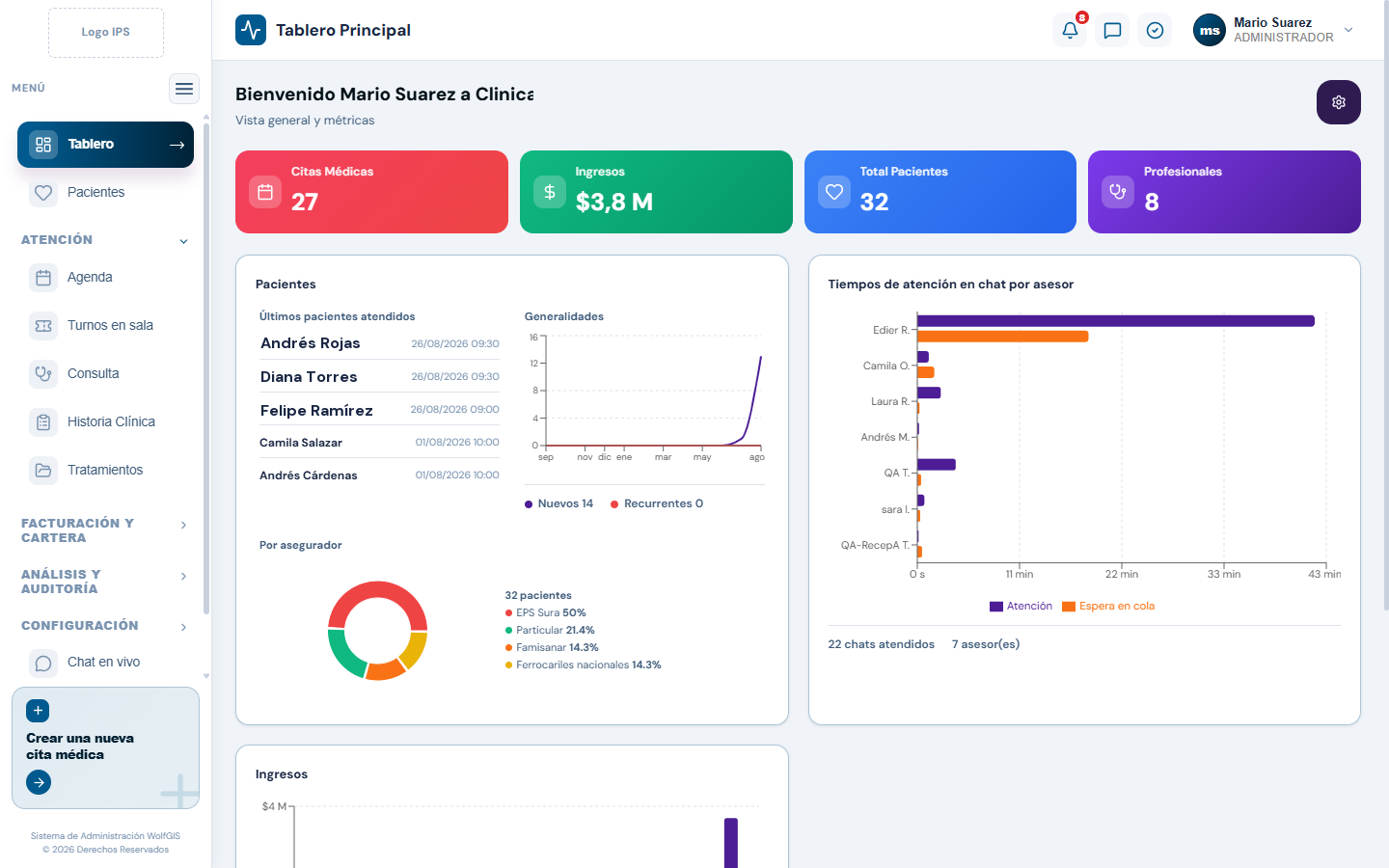The height and width of the screenshot is (868, 1389).
Task: Open dashboard settings gear button
Action: [1339, 102]
